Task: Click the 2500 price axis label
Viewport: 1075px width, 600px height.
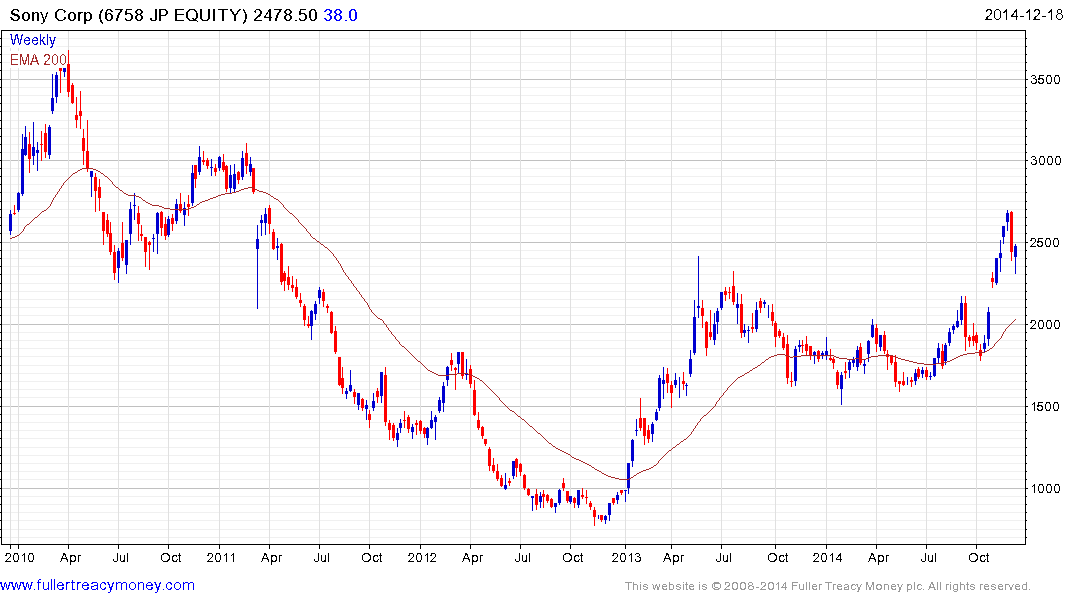Action: (1046, 243)
